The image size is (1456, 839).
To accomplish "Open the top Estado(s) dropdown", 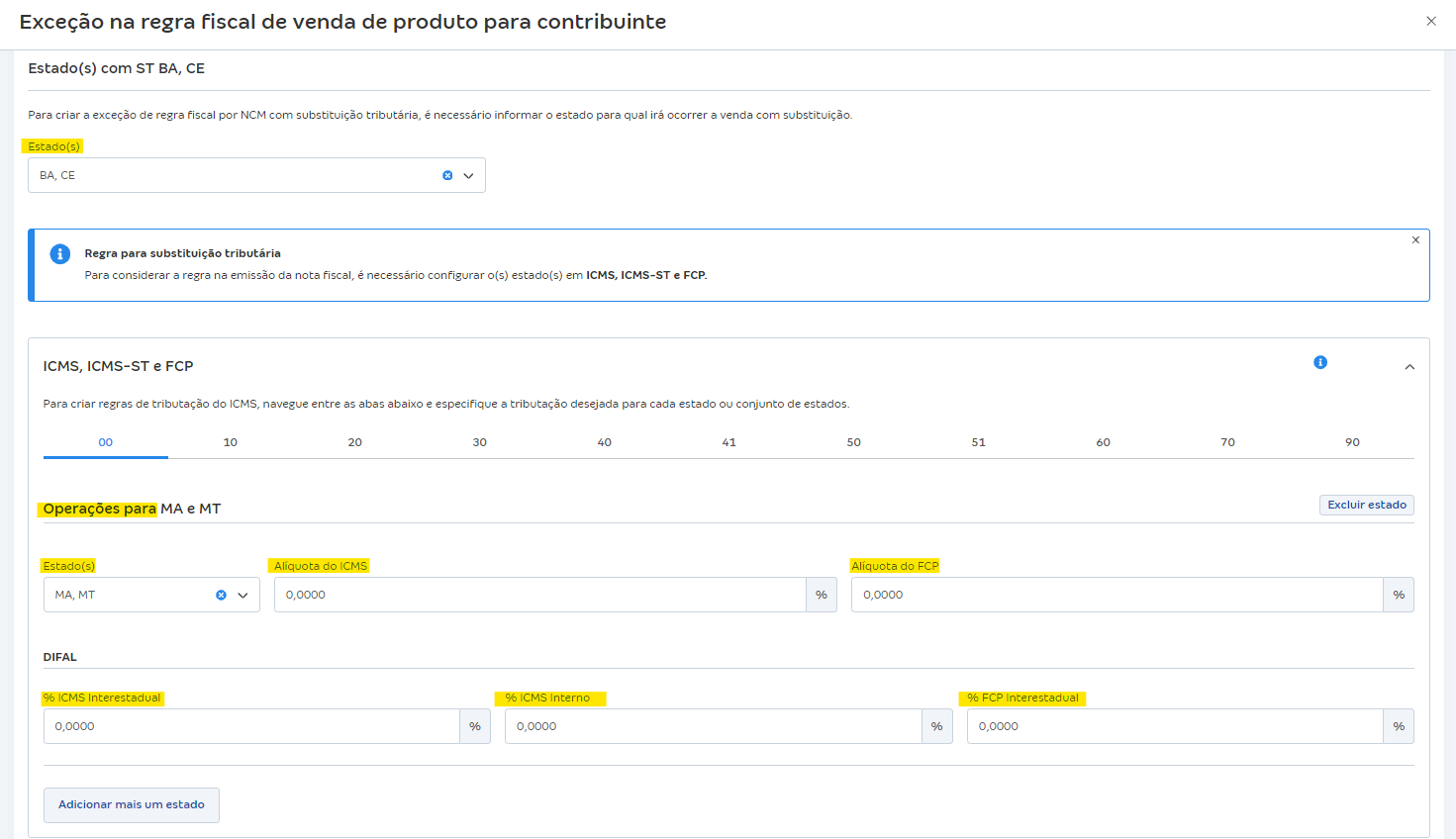I will 468,175.
